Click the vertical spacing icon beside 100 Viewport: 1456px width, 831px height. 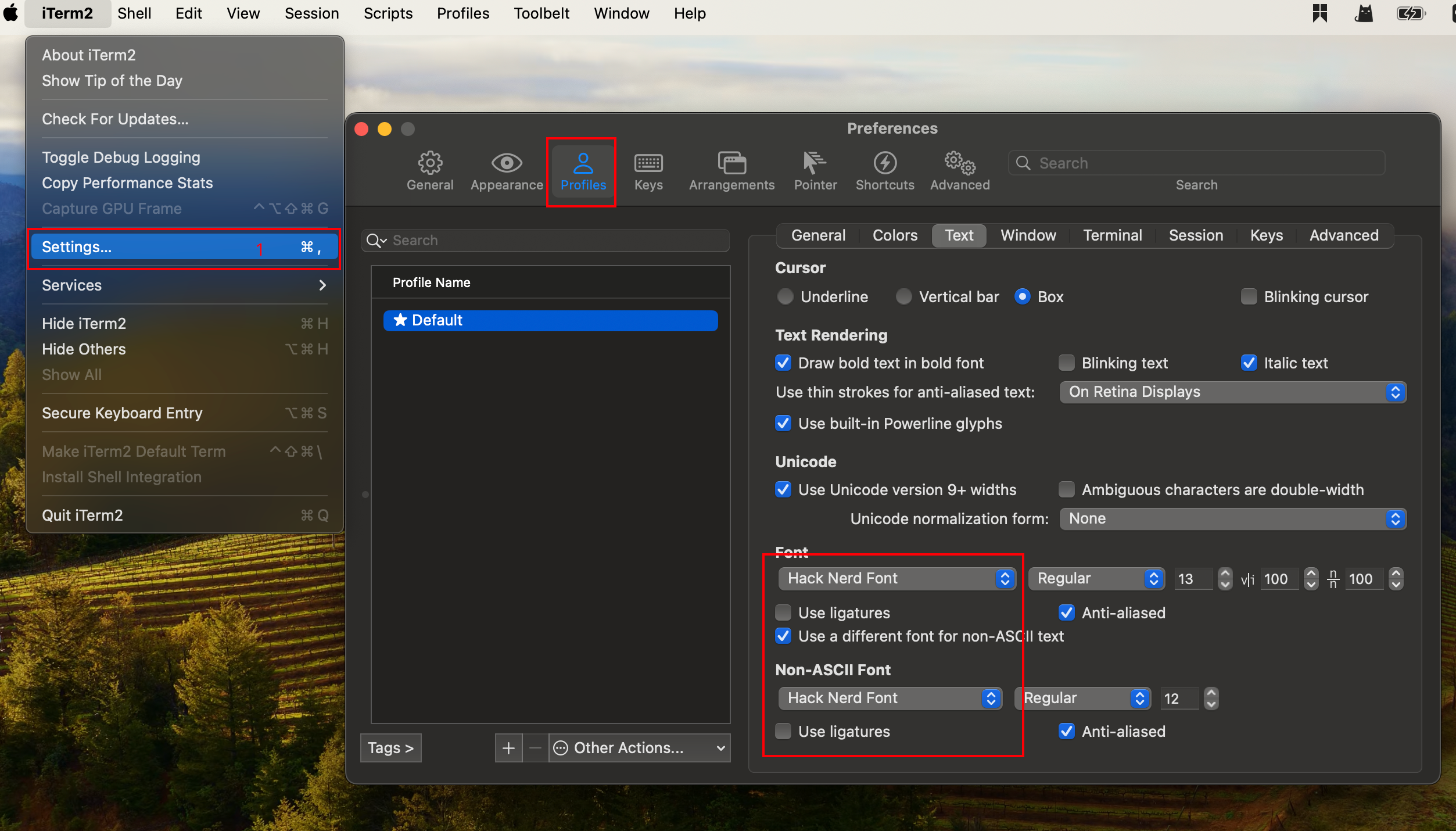1333,579
